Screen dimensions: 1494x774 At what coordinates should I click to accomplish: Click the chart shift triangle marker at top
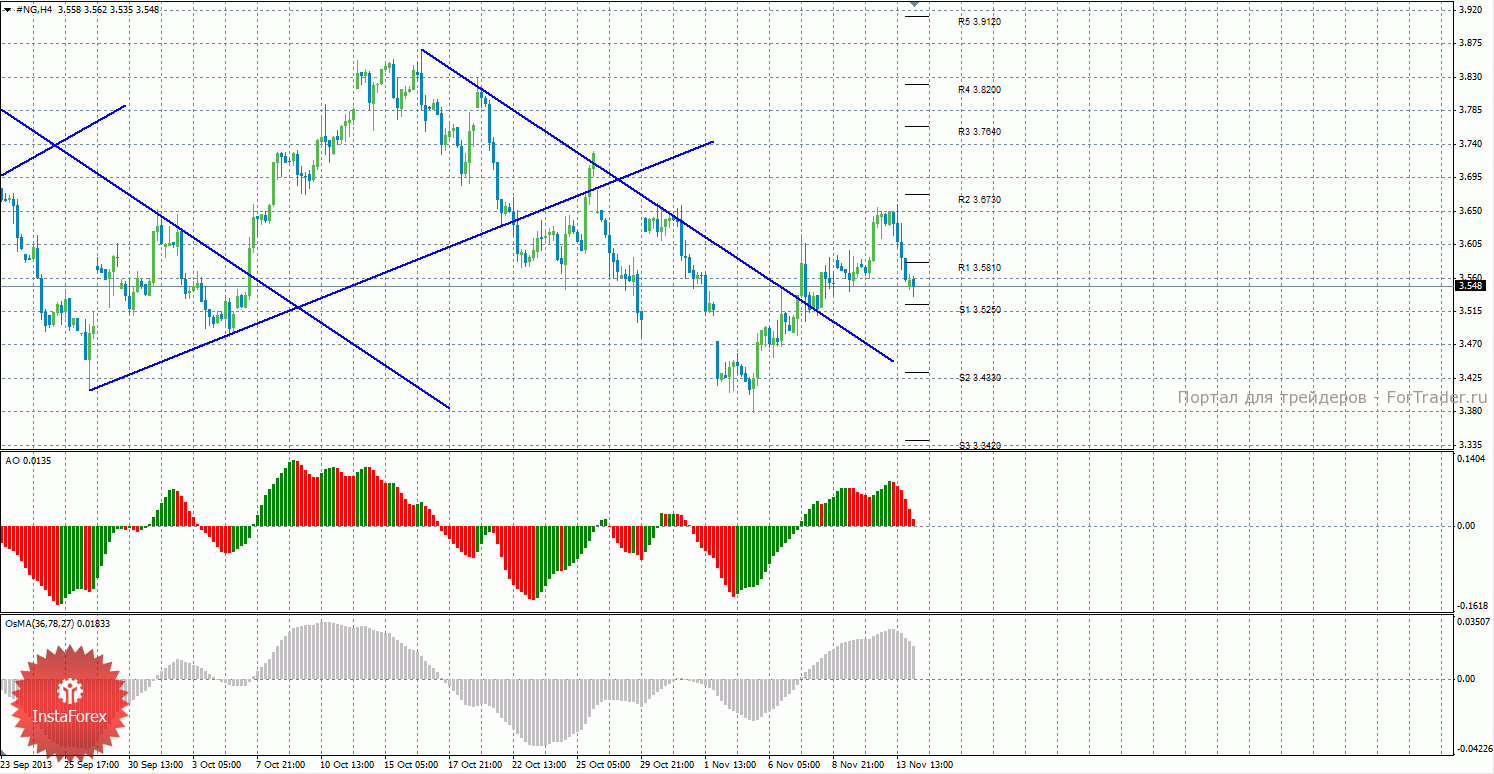(x=915, y=6)
